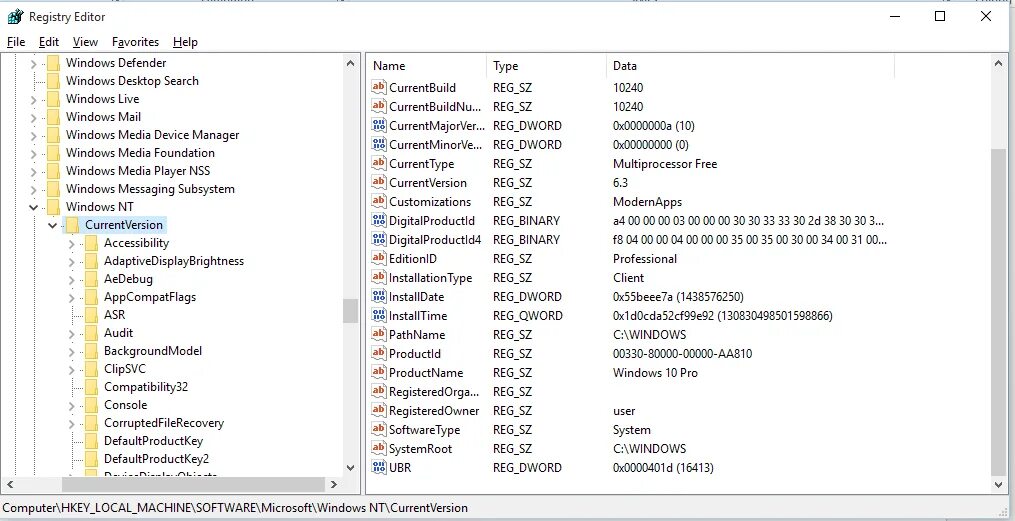The height and width of the screenshot is (521, 1015).
Task: Select the ProductId value name
Action: (x=414, y=354)
